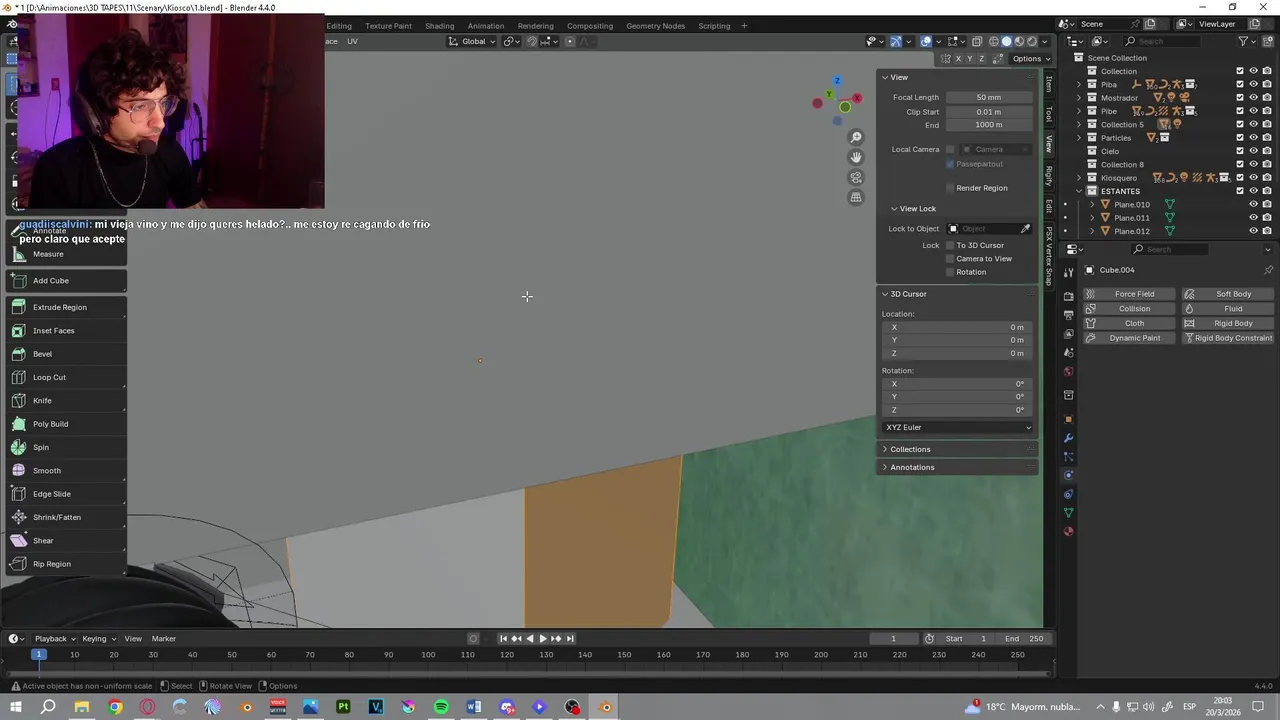Enable the Local Camera checkbox
1280x720 pixels.
950,150
